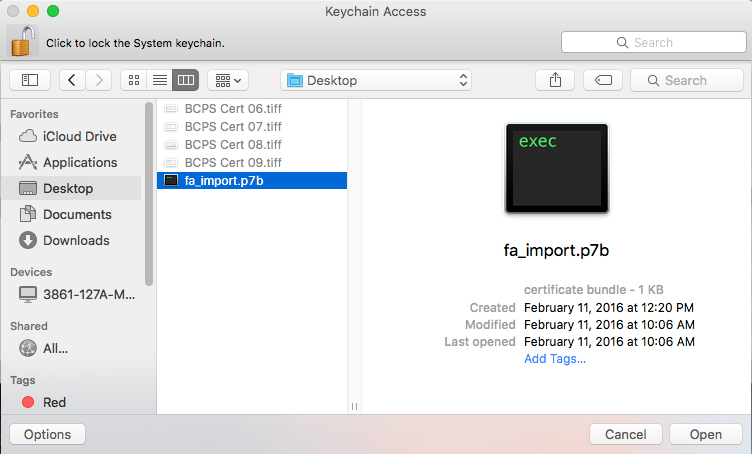Open the item arrangement dropdown
The width and height of the screenshot is (752, 454).
tap(228, 80)
